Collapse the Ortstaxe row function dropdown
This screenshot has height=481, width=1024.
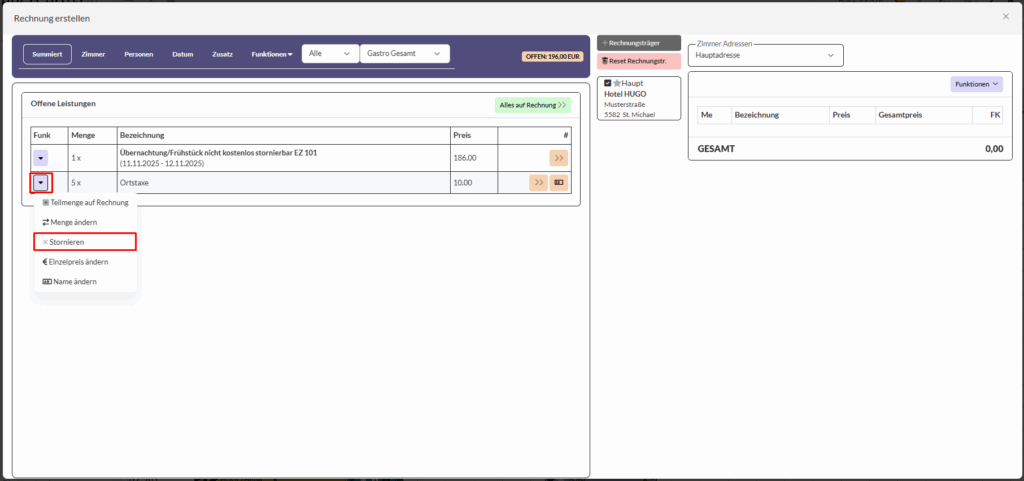click(x=41, y=183)
